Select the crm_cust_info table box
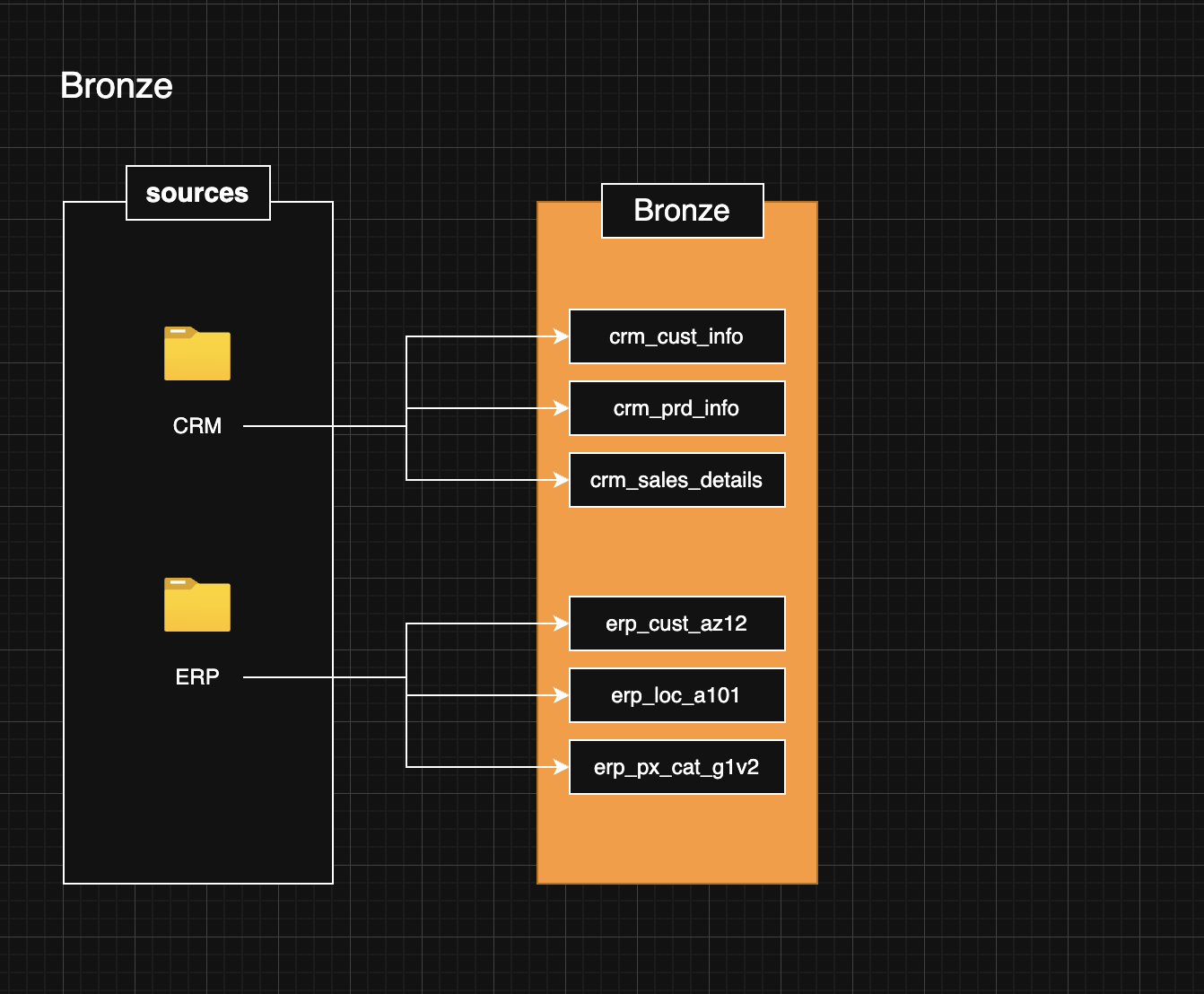Viewport: 1204px width, 994px height. point(676,336)
